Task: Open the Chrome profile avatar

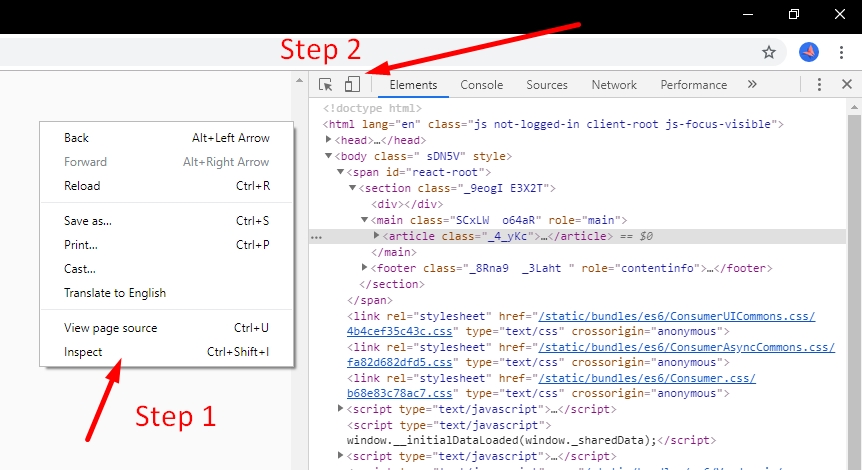Action: click(x=809, y=52)
